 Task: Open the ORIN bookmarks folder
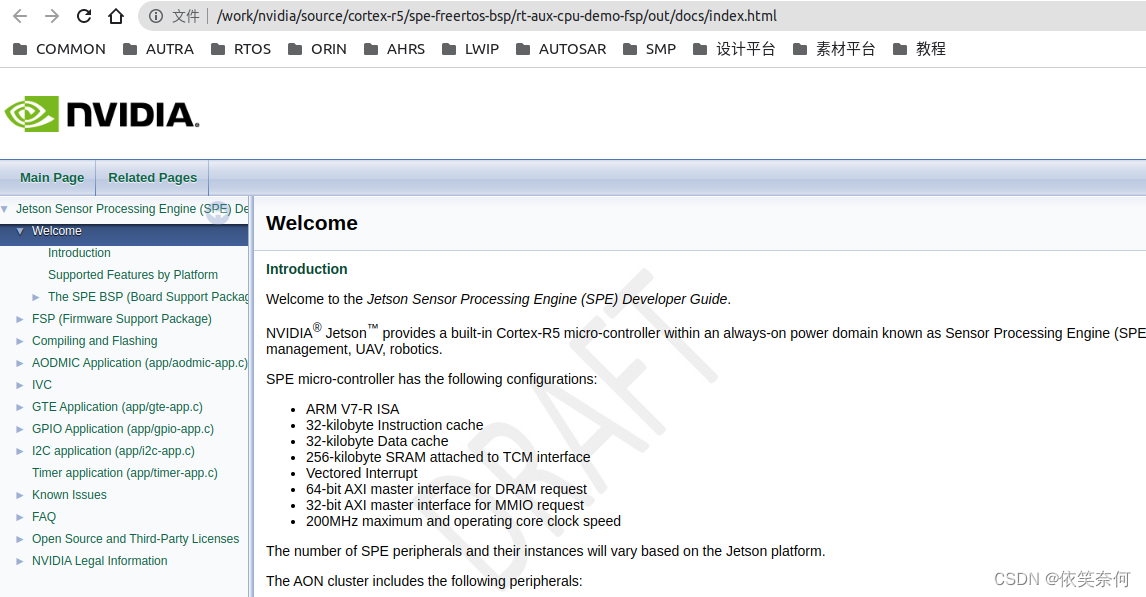(317, 49)
